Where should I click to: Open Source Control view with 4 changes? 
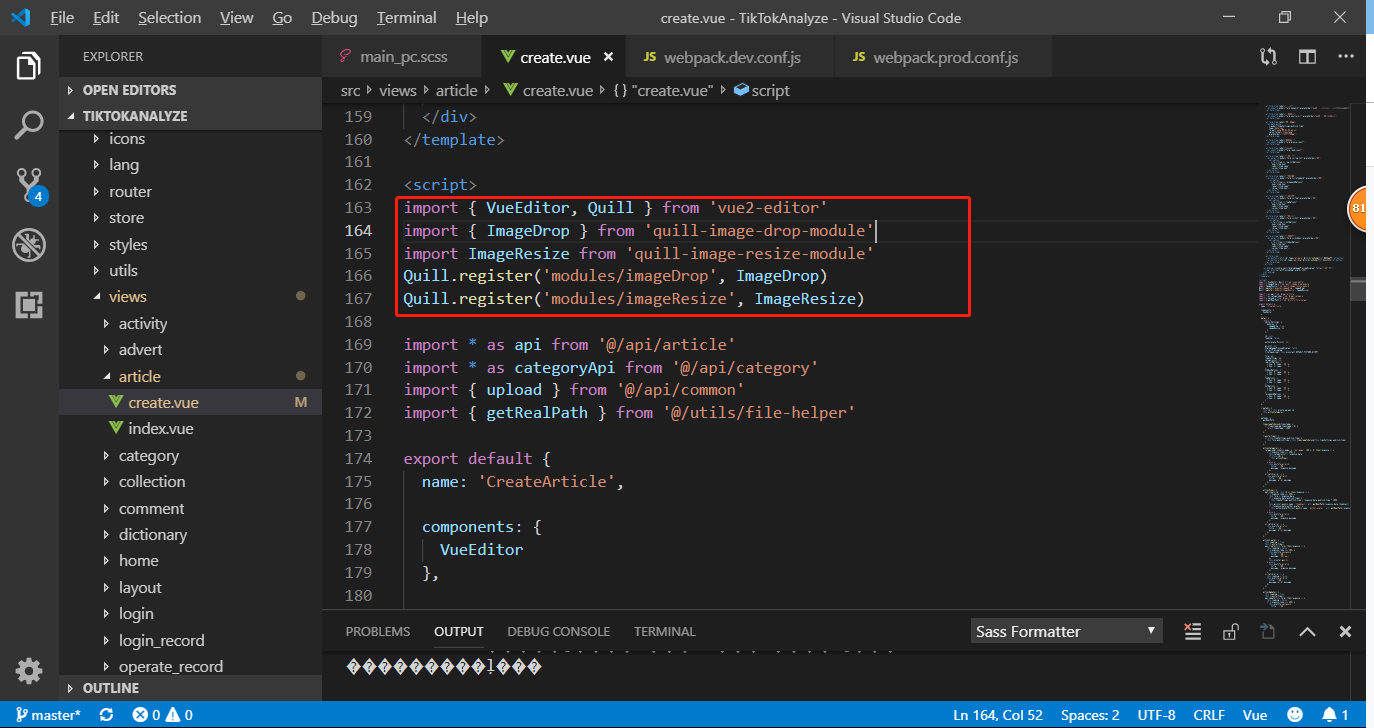click(29, 186)
